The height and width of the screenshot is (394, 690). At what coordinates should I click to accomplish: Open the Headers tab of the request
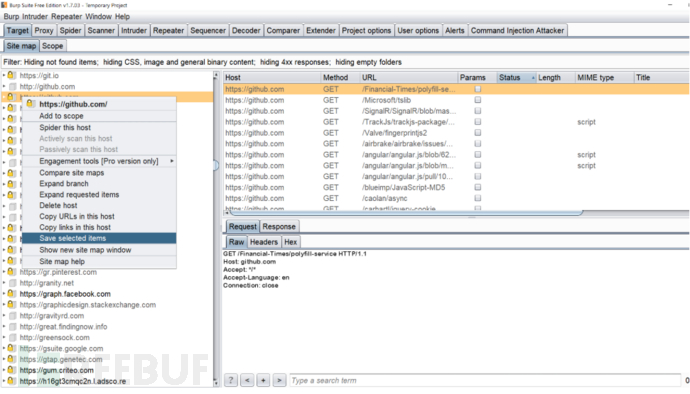264,242
